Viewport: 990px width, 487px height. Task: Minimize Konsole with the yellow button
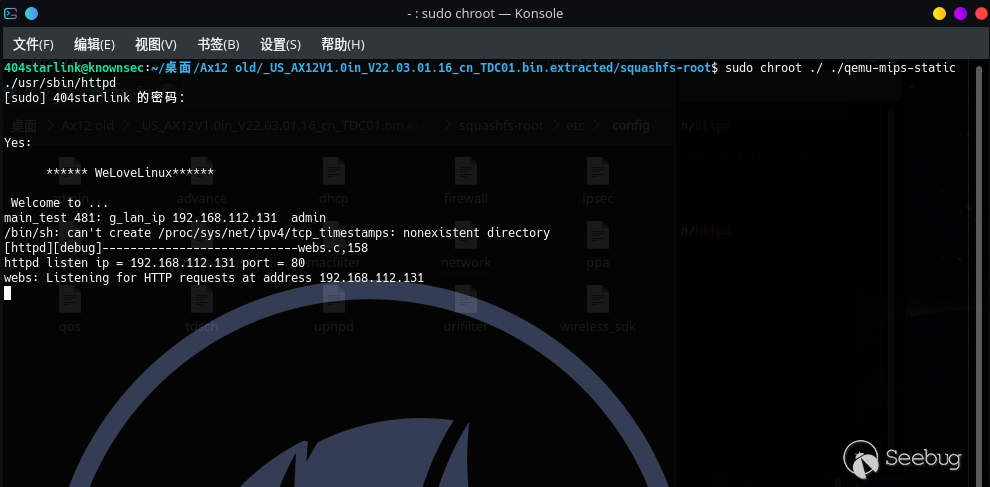click(x=939, y=13)
